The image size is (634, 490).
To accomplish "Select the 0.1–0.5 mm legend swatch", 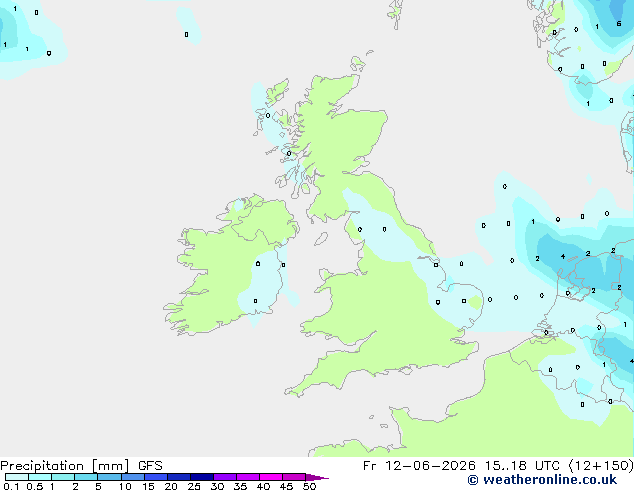I will pyautogui.click(x=17, y=477).
